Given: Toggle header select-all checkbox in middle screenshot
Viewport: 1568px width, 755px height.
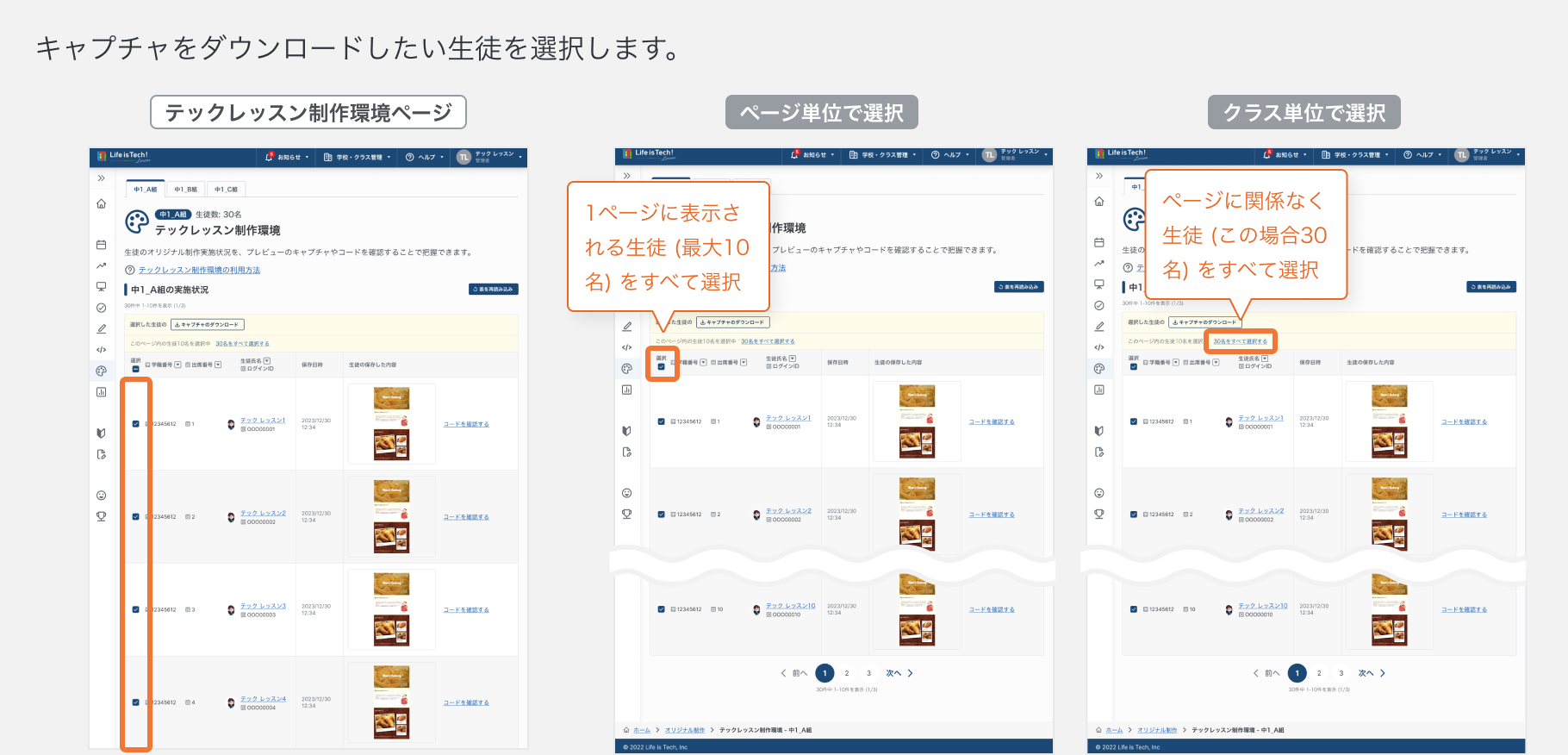Looking at the screenshot, I should (x=661, y=366).
